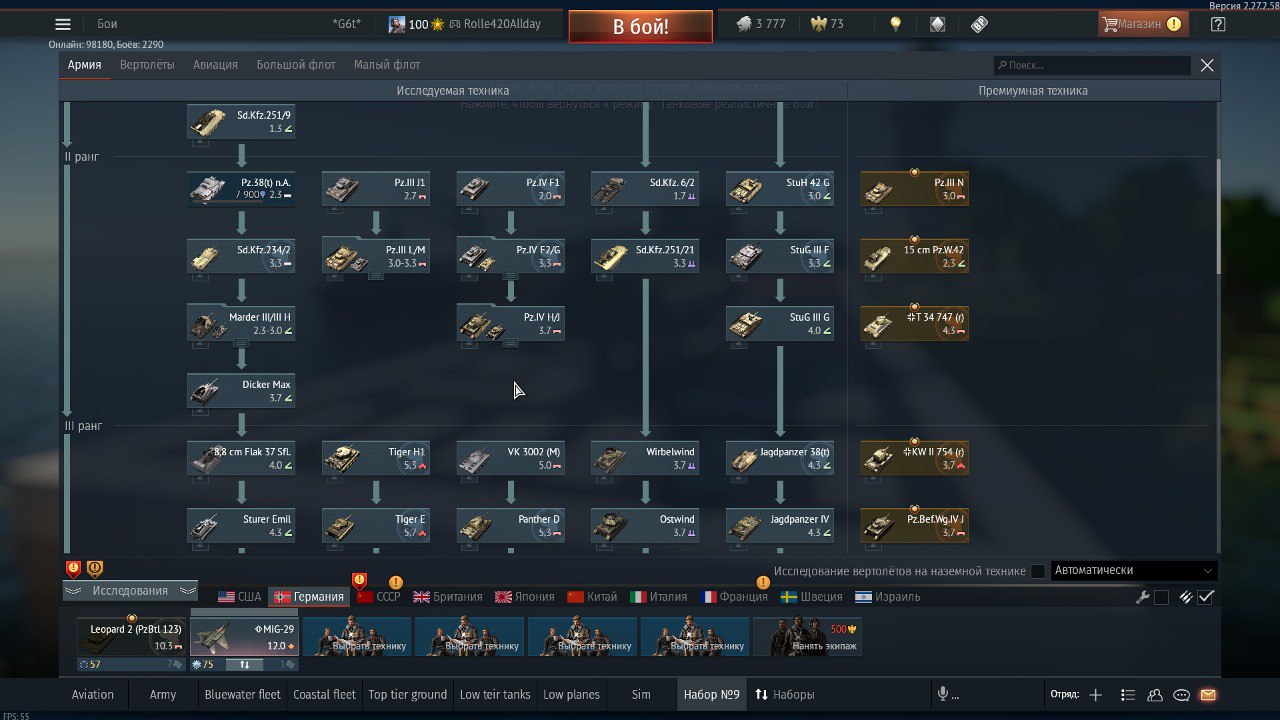Toggle helicopter research on ground vehicles checkbox

click(x=1038, y=571)
